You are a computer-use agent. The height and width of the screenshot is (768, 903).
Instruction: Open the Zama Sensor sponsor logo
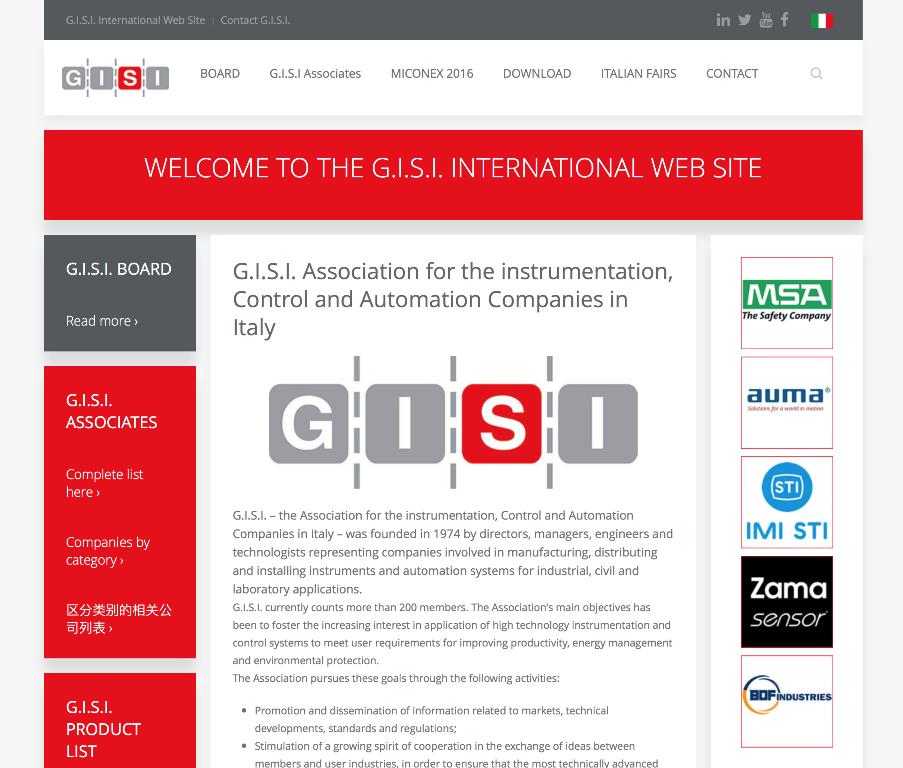pyautogui.click(x=786, y=602)
